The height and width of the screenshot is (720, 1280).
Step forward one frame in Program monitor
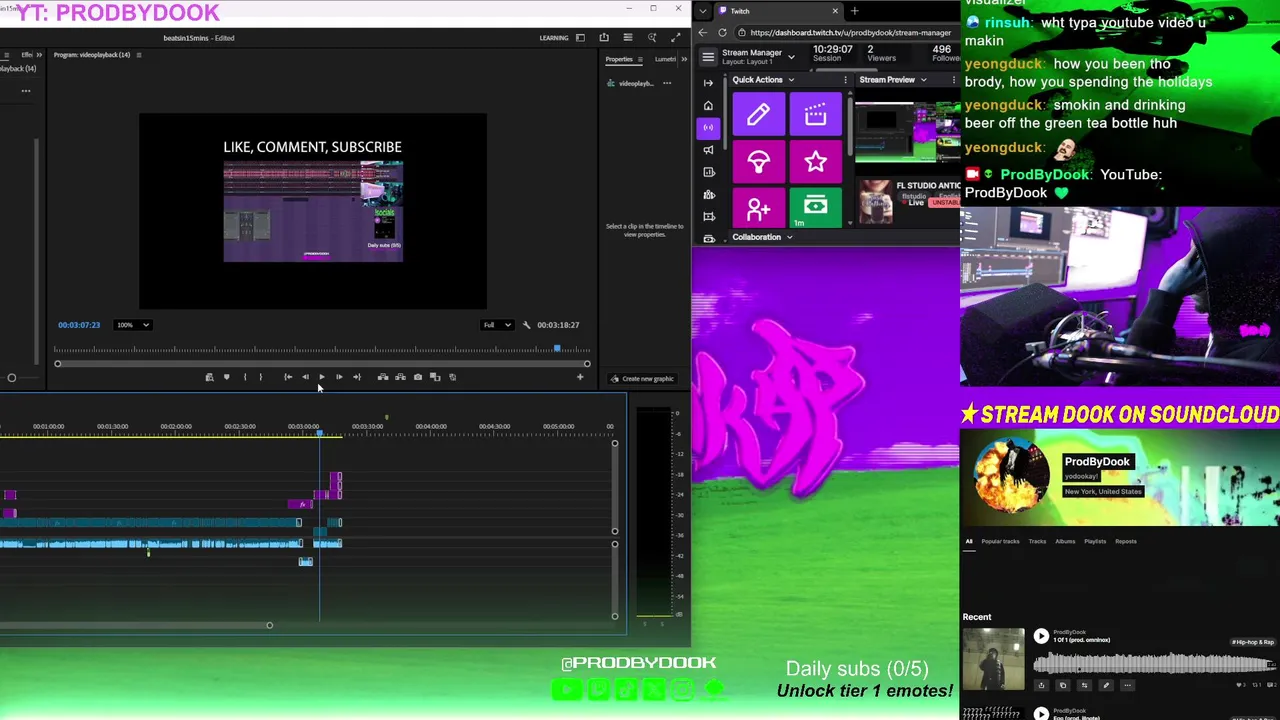point(339,377)
